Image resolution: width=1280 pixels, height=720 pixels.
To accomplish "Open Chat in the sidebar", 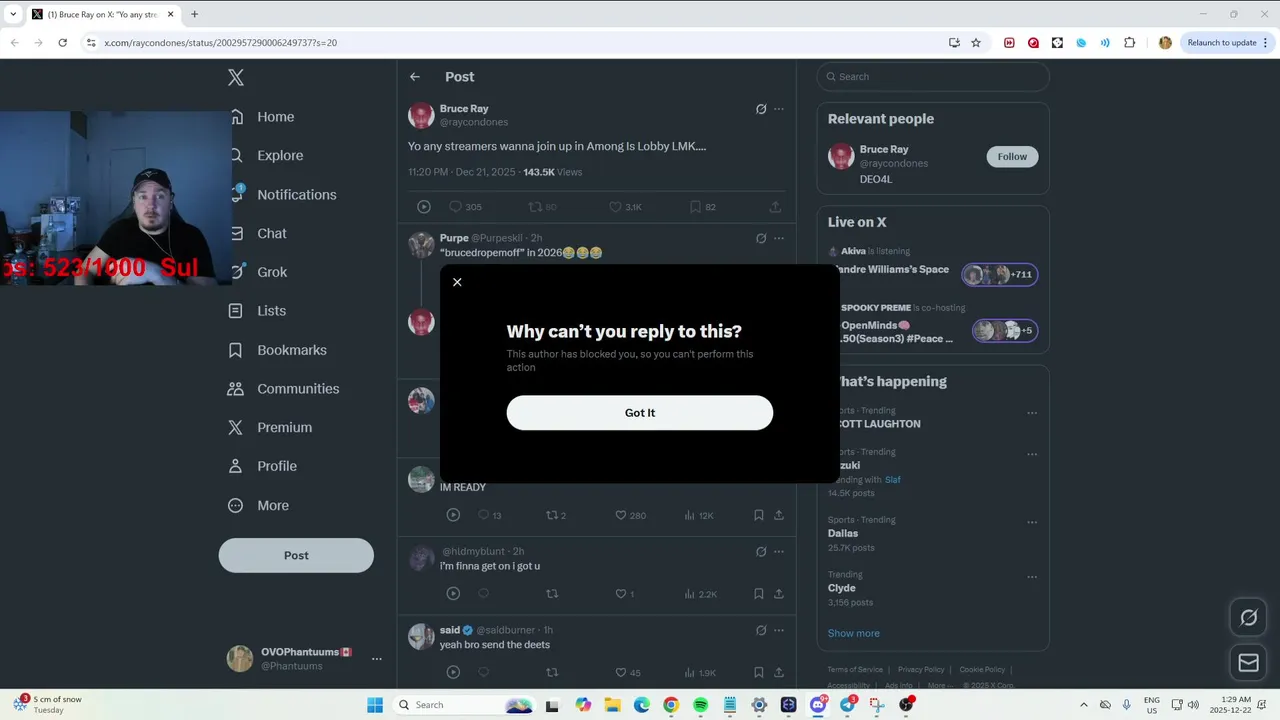I will [x=271, y=234].
